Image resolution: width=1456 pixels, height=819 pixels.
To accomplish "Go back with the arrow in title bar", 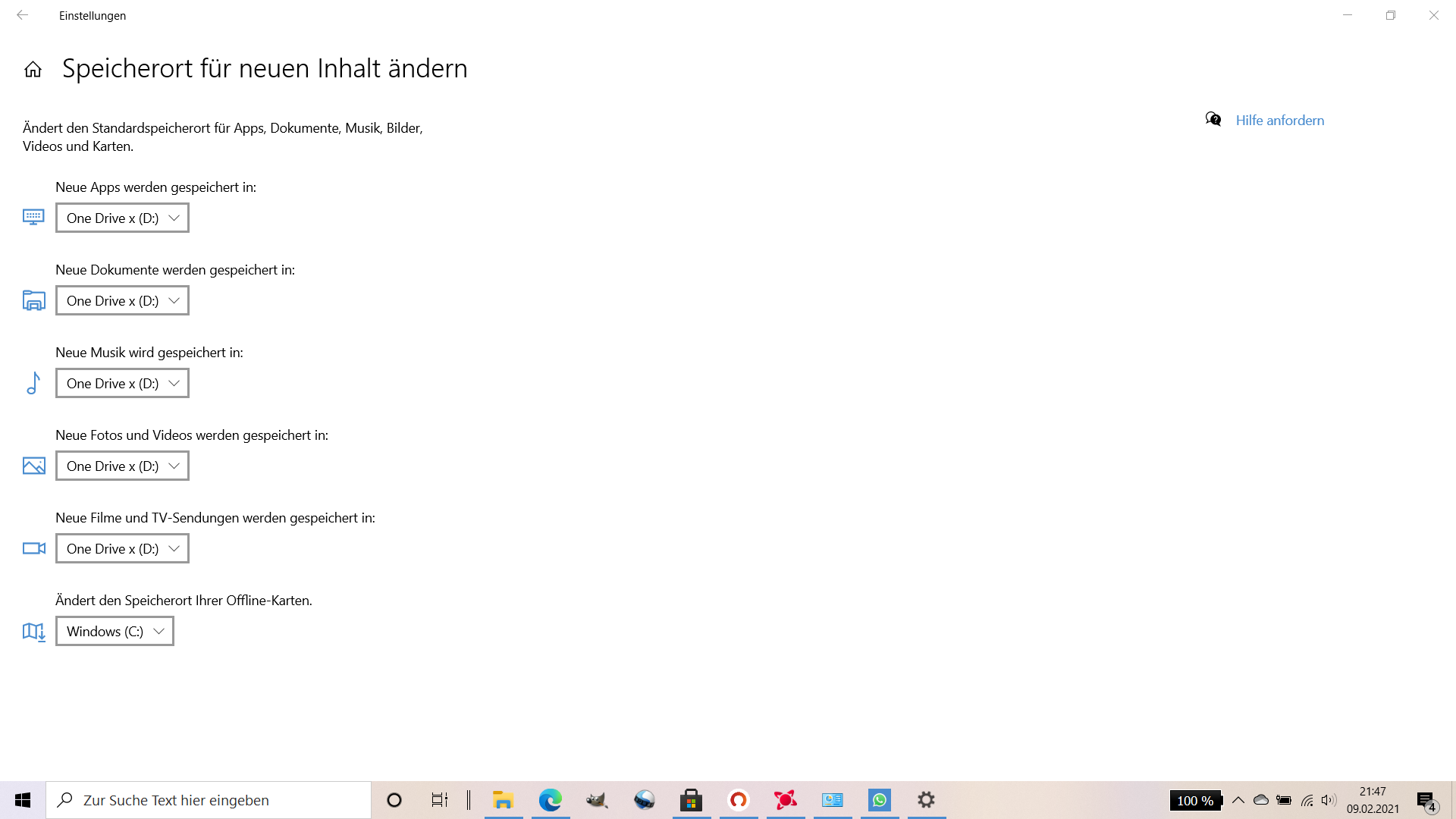I will point(23,15).
